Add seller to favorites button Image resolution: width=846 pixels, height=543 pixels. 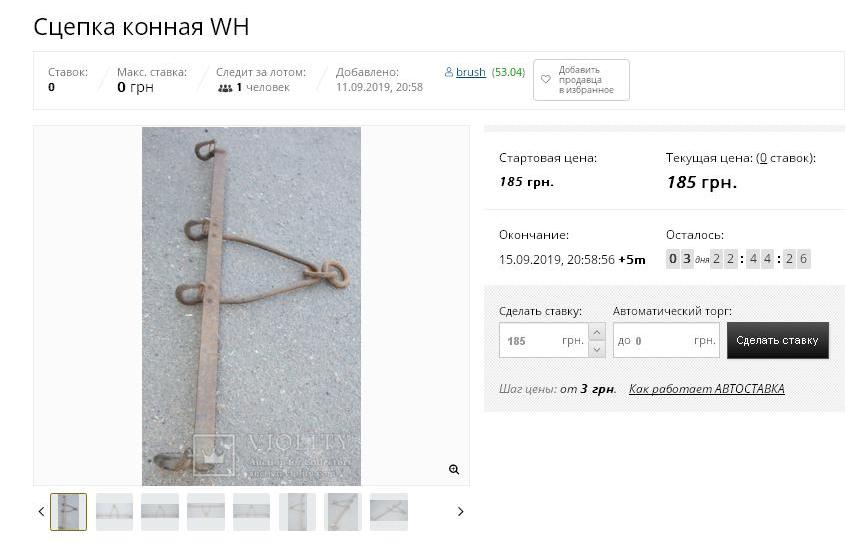tap(581, 80)
